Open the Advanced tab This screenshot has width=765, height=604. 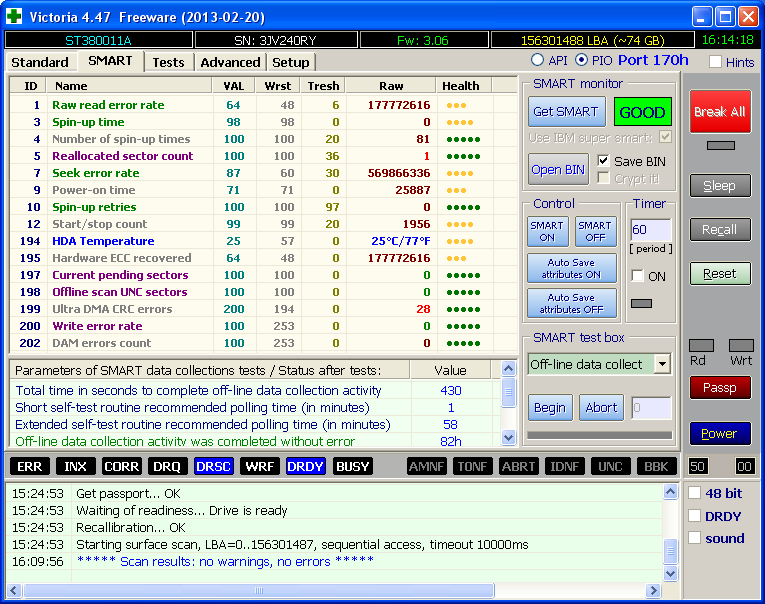(x=230, y=62)
